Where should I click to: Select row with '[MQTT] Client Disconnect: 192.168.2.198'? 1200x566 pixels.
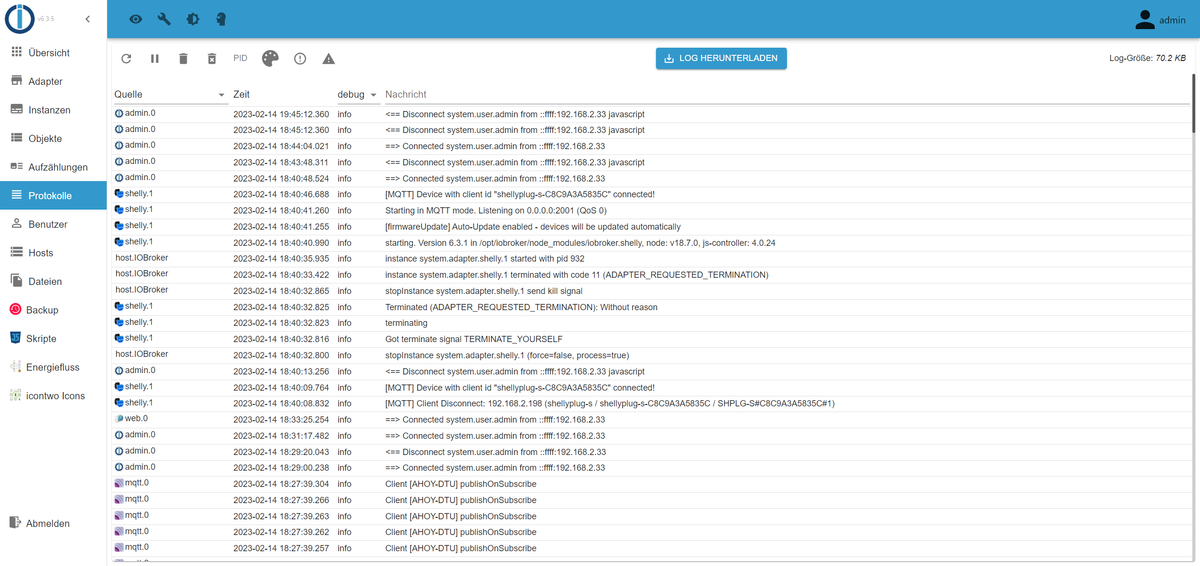tap(650, 403)
